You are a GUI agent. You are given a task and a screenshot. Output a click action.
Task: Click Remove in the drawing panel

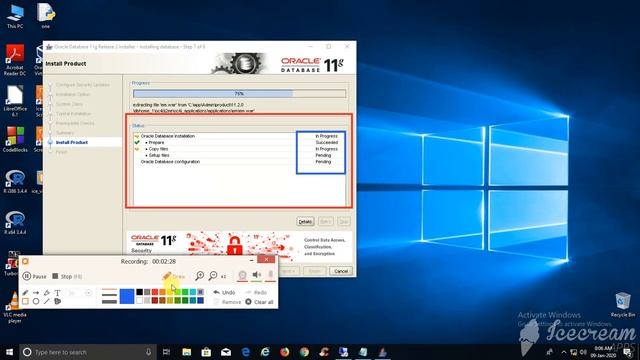click(x=227, y=302)
